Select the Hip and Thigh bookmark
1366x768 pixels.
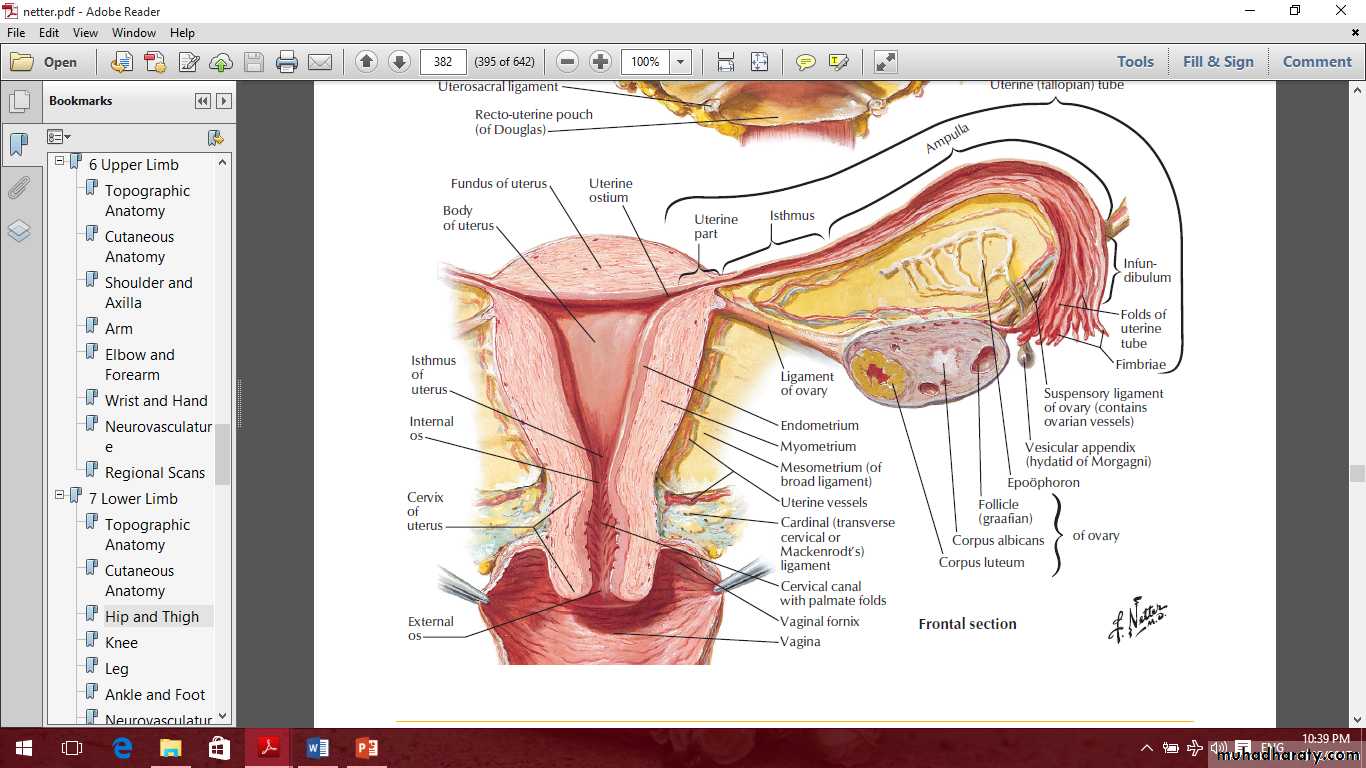[152, 617]
